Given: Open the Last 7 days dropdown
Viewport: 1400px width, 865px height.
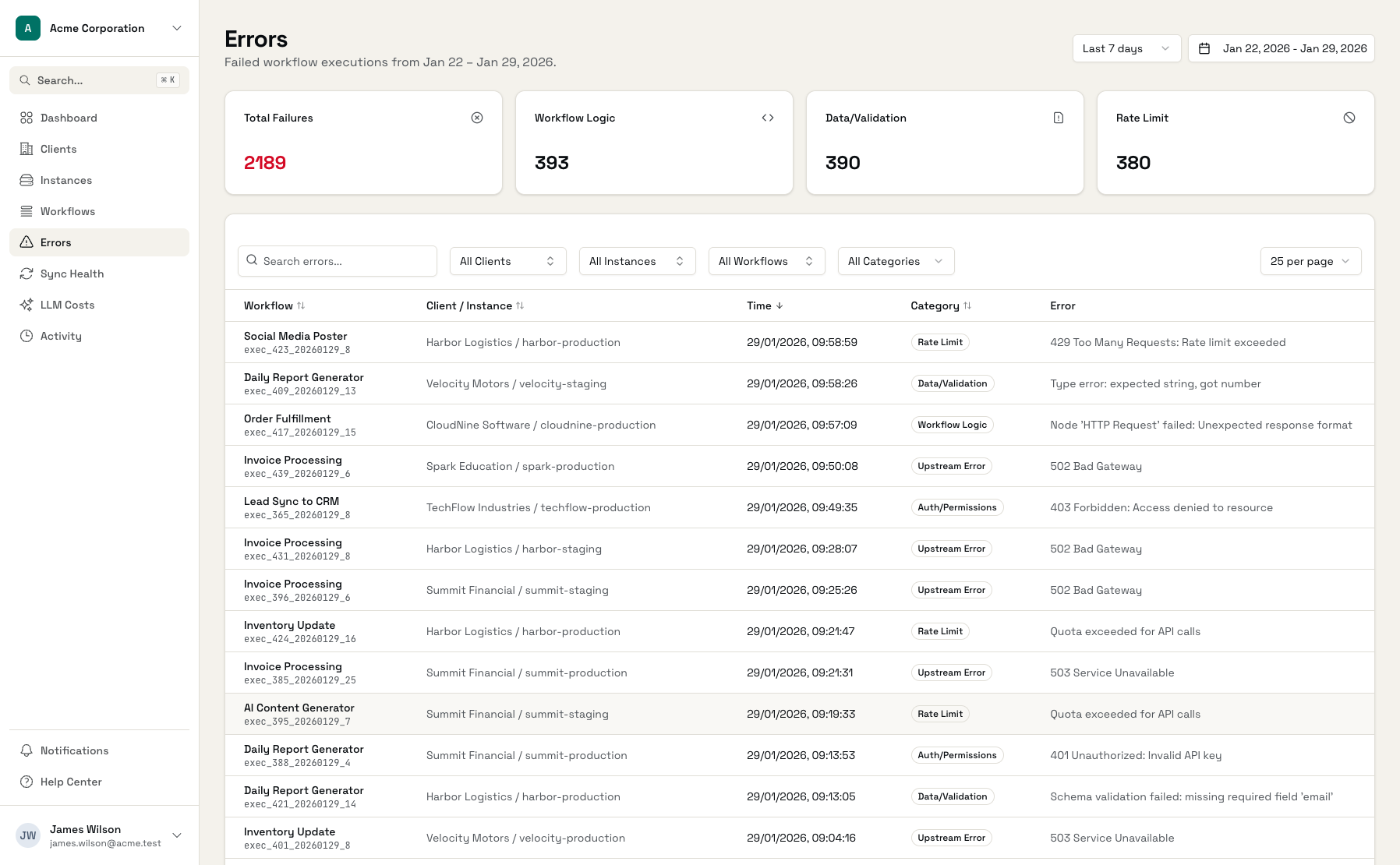Looking at the screenshot, I should [1126, 48].
